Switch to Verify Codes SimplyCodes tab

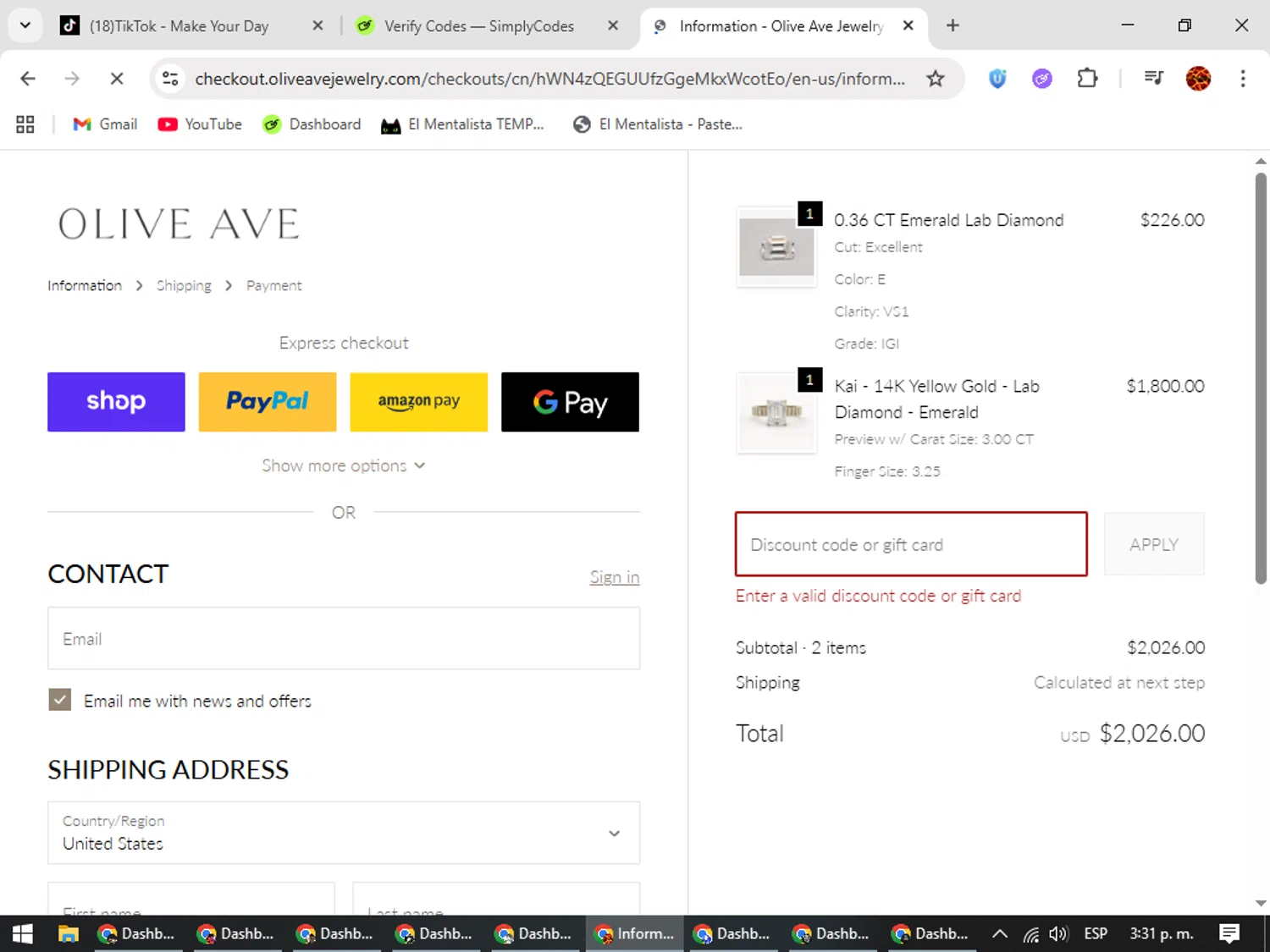(x=478, y=26)
